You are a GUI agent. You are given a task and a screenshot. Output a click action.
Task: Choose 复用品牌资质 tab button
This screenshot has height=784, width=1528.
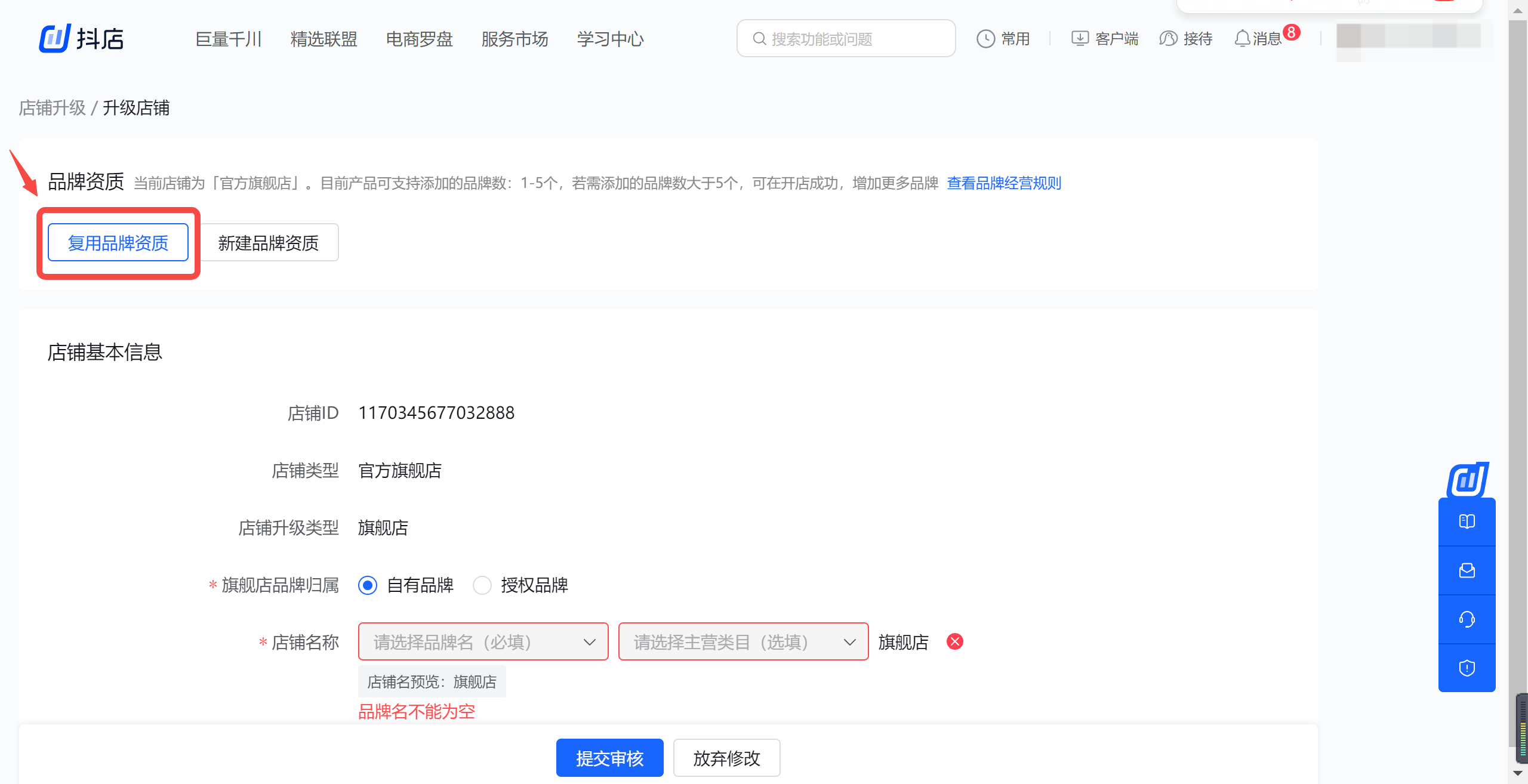pos(118,242)
